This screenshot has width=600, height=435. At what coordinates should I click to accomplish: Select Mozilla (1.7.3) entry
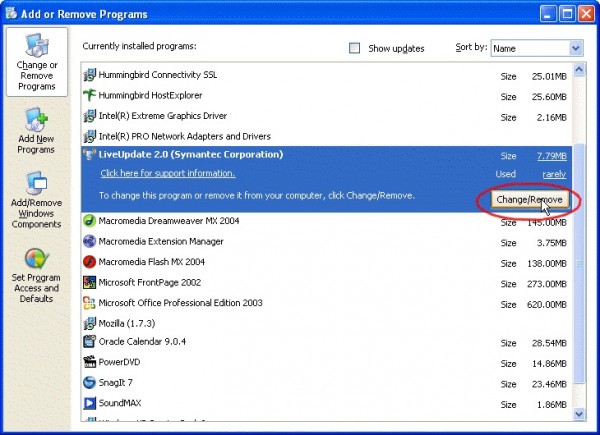coord(326,324)
